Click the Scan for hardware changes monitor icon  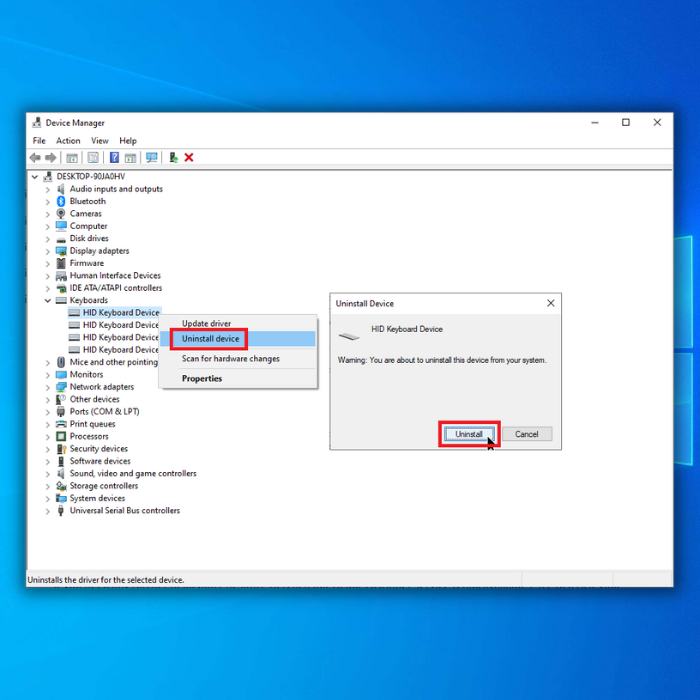tap(152, 158)
